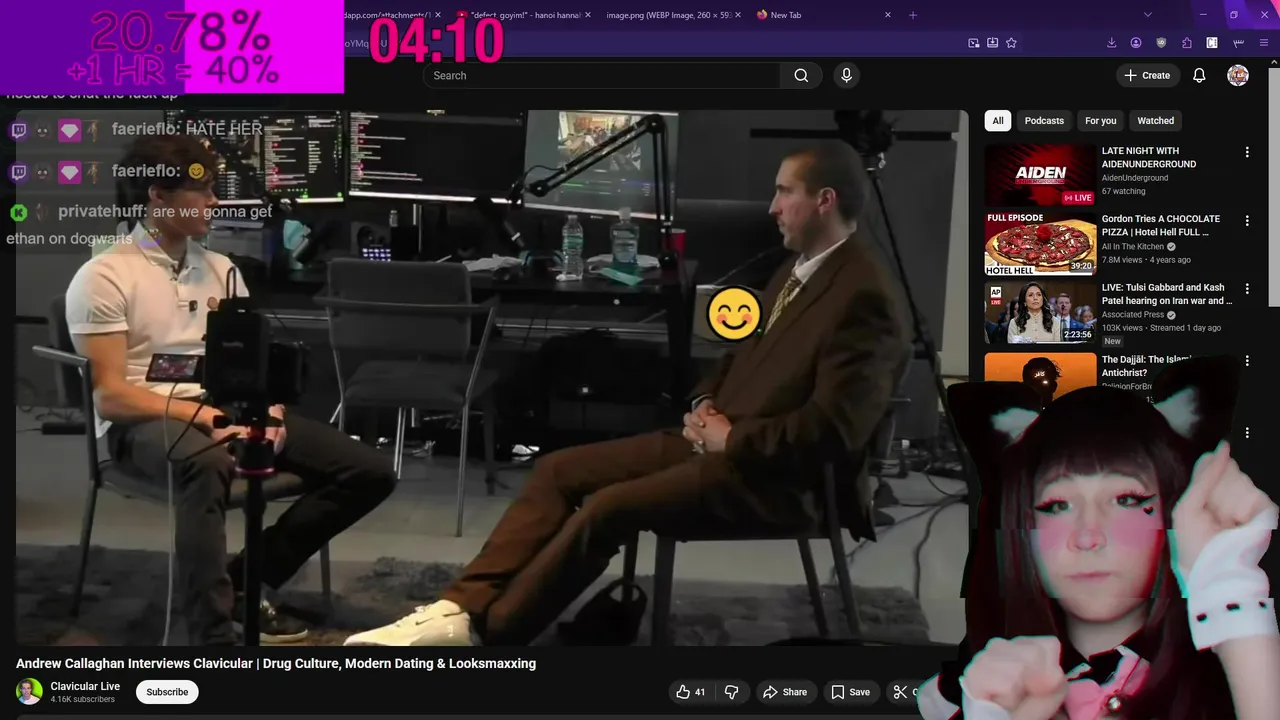Select the Podcasts filter chip

(x=1044, y=121)
